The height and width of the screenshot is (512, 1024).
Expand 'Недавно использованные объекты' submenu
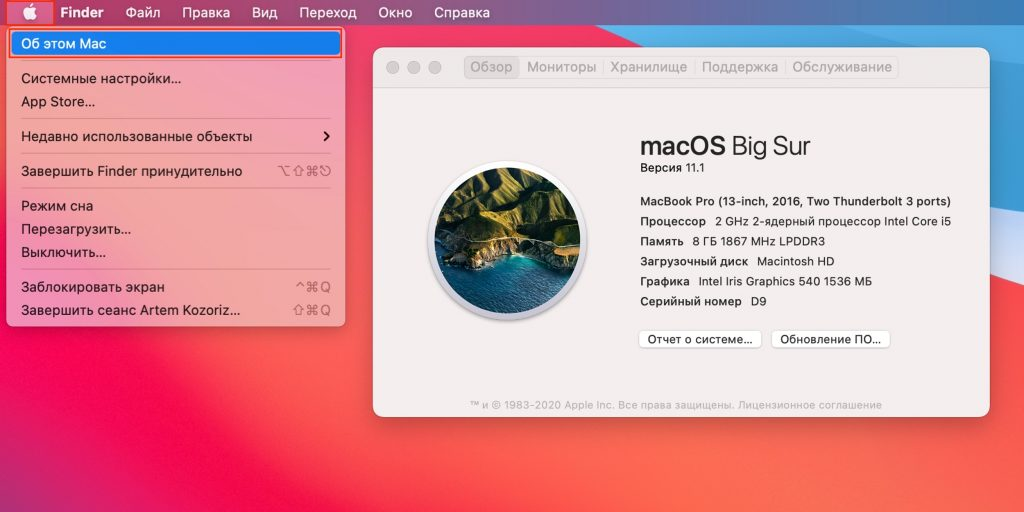point(176,136)
